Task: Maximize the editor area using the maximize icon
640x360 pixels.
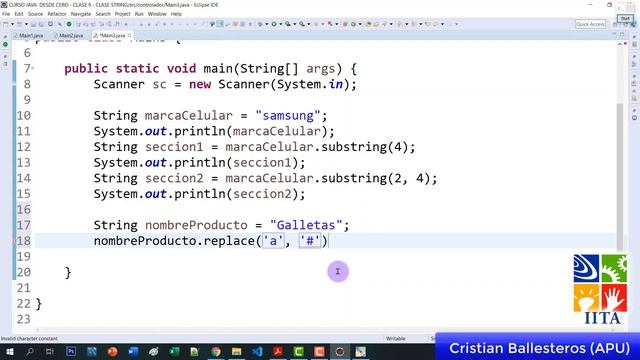Action: click(622, 34)
